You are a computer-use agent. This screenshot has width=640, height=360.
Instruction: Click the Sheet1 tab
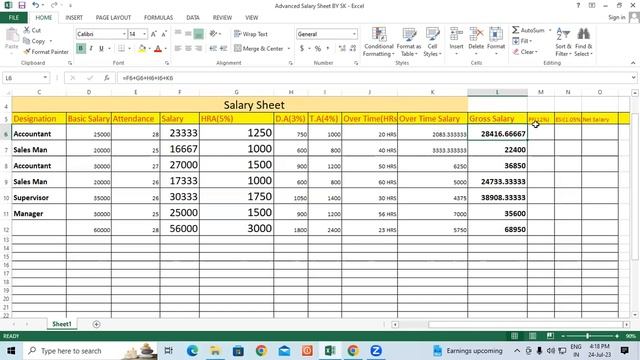(62, 324)
